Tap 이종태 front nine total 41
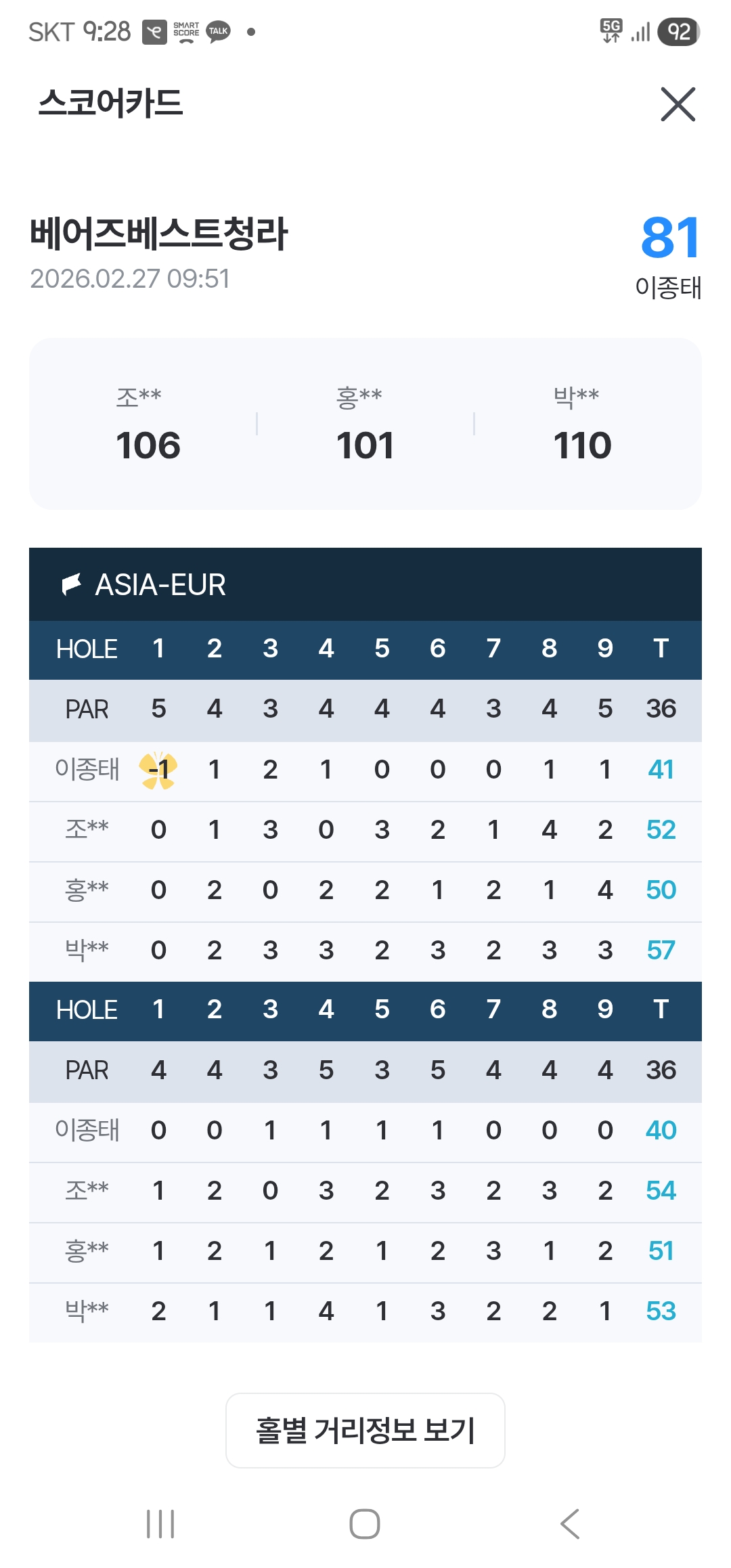Screen dimensions: 731x1568 tap(661, 770)
